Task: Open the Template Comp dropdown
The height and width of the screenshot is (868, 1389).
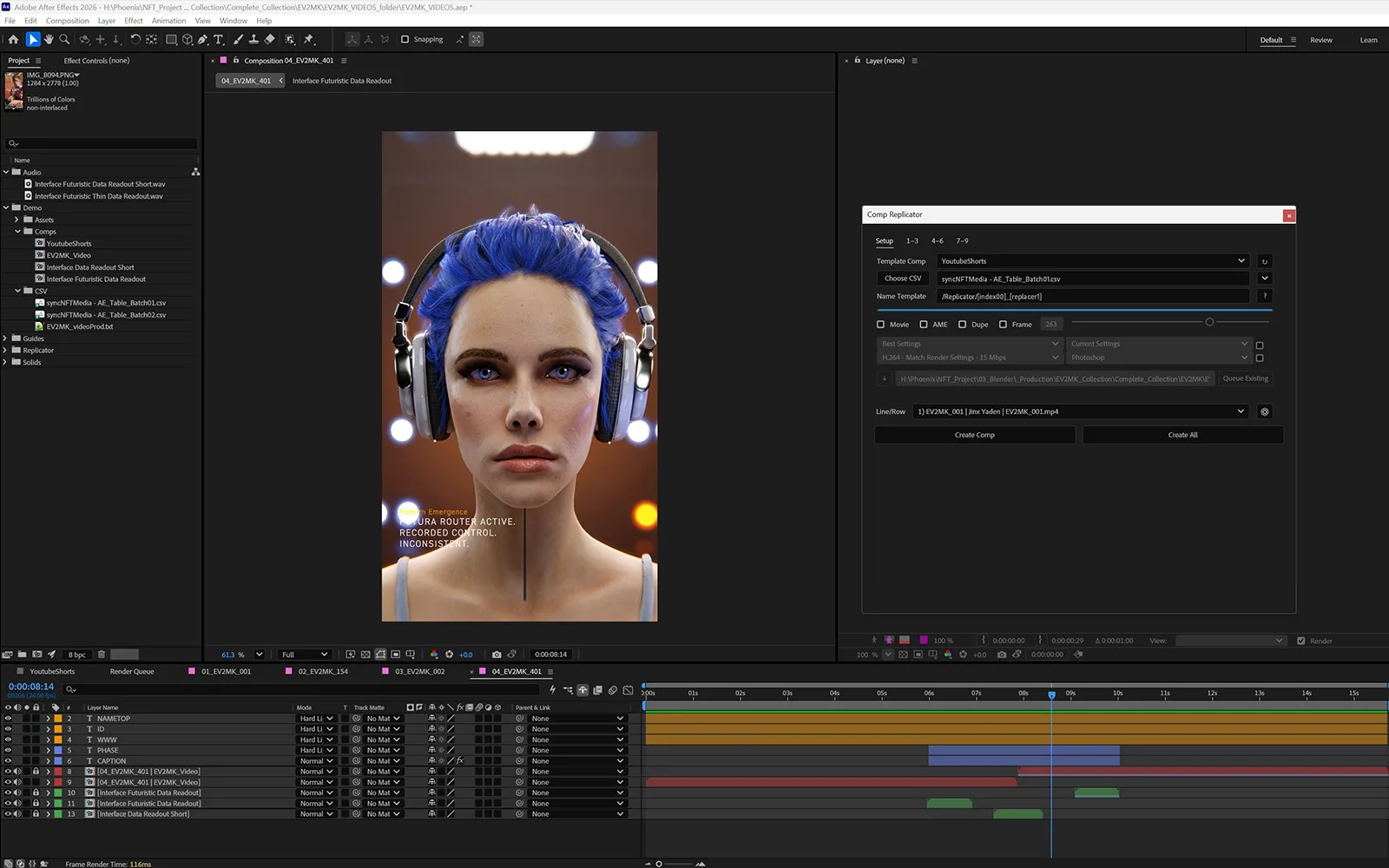Action: pyautogui.click(x=1092, y=261)
